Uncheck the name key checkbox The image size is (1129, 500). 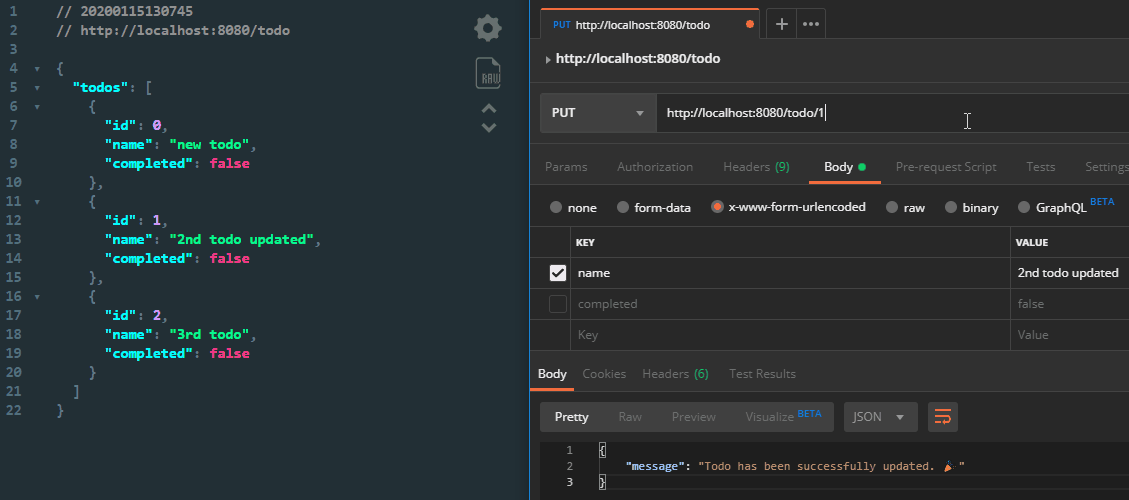click(x=558, y=273)
